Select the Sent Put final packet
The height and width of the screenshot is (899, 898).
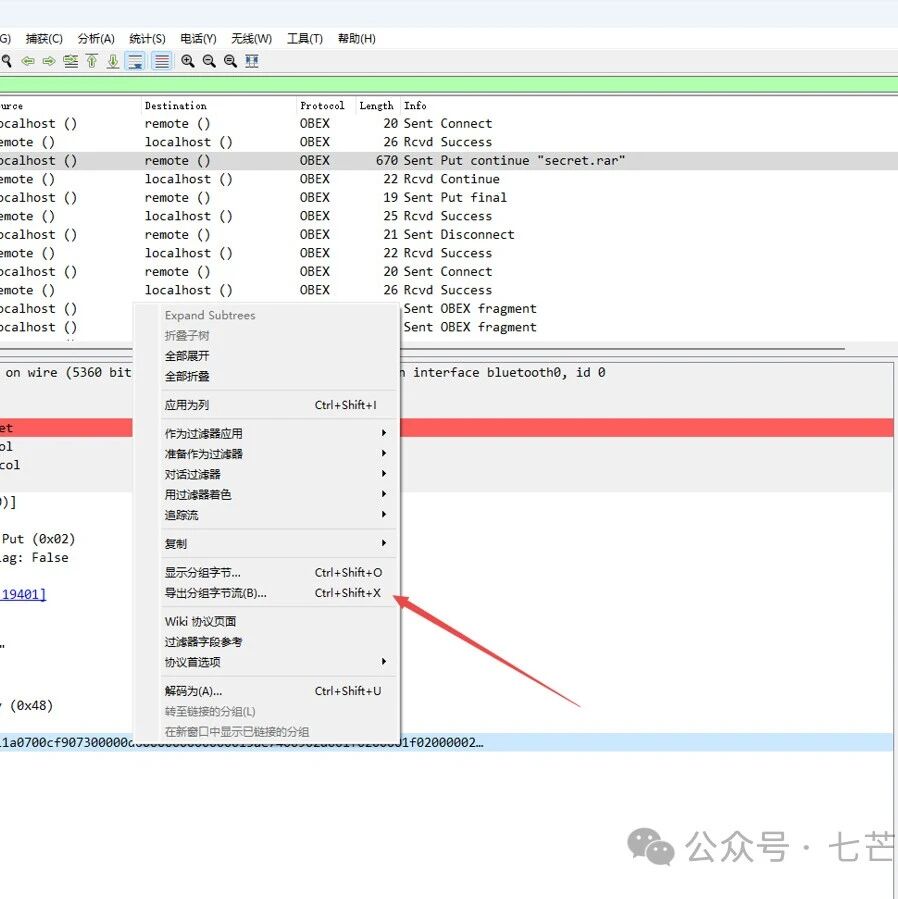coord(449,197)
